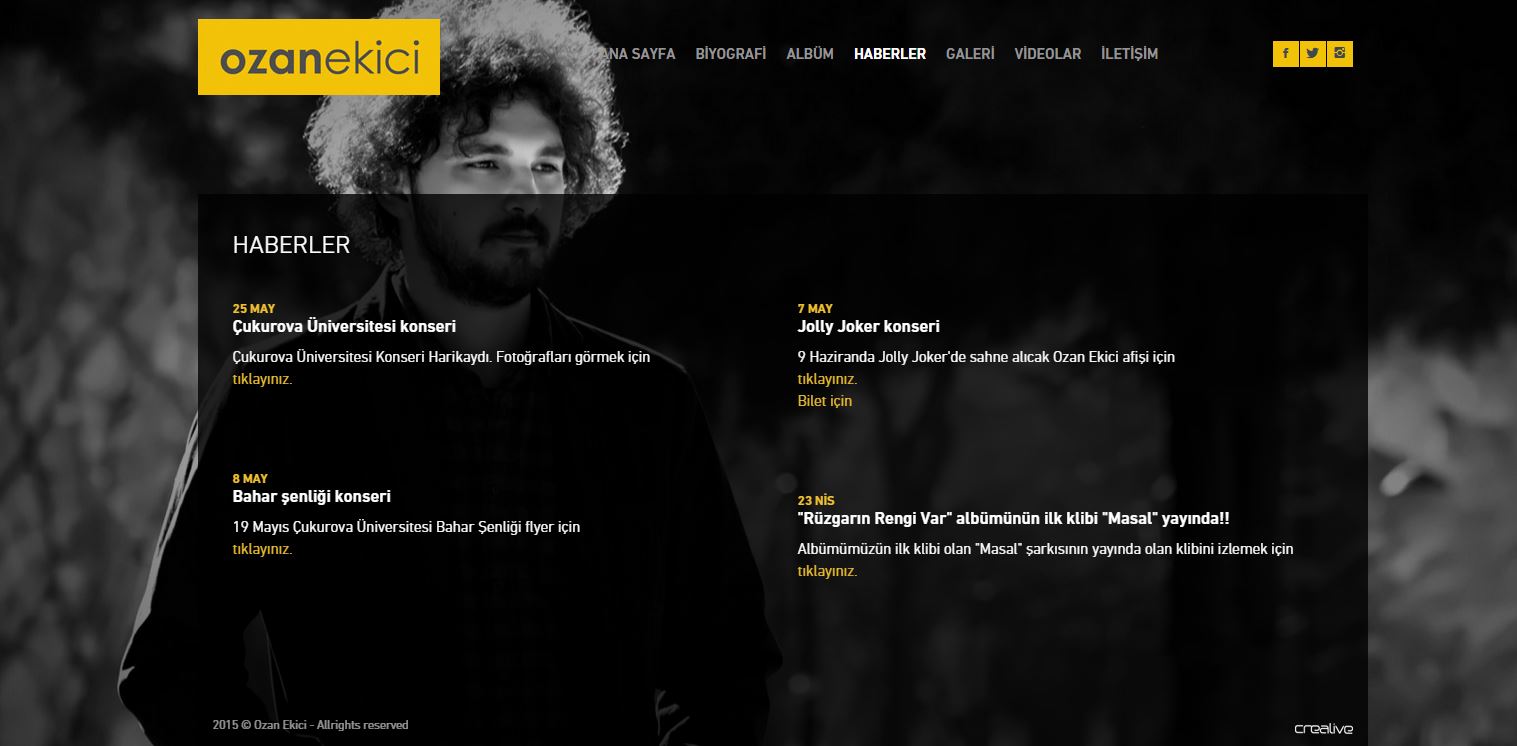Open the Facebook social icon
This screenshot has height=746, width=1517.
[x=1285, y=54]
